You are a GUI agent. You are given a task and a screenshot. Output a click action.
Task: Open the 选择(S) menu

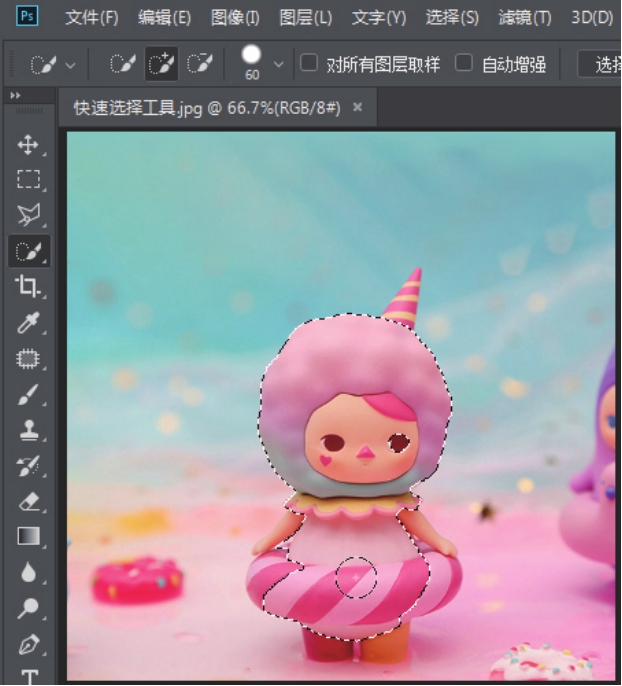point(452,18)
